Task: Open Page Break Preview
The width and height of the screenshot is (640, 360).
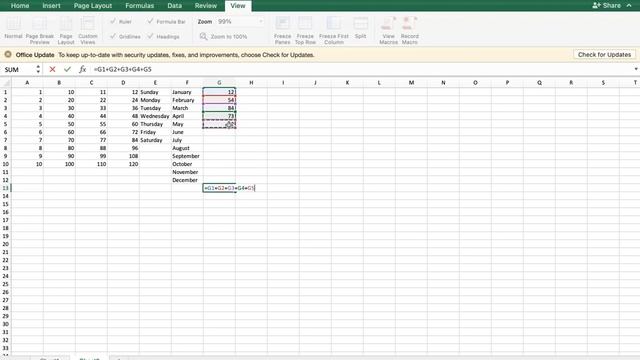Action: click(x=40, y=30)
